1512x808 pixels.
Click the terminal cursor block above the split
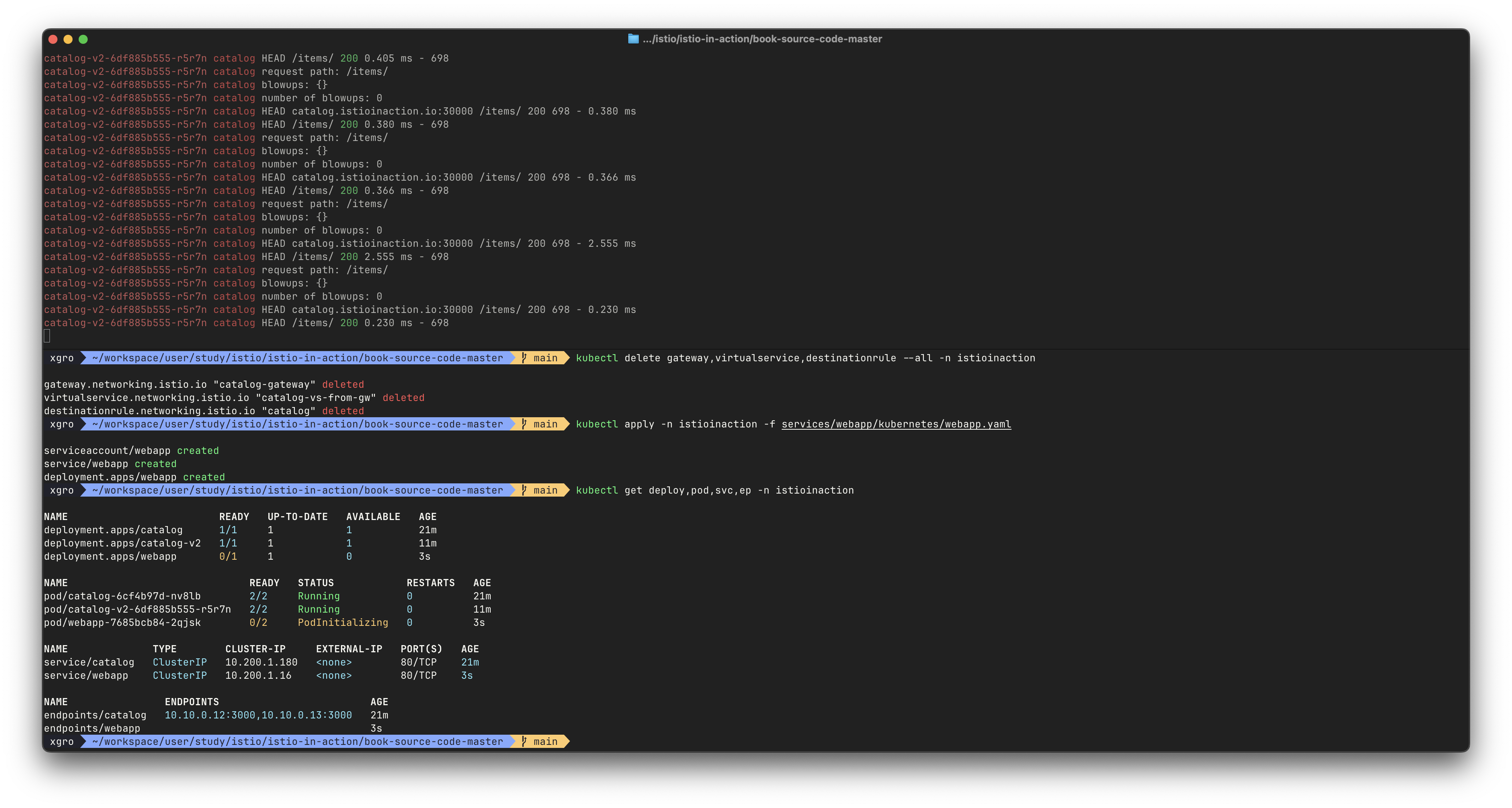[x=47, y=336]
